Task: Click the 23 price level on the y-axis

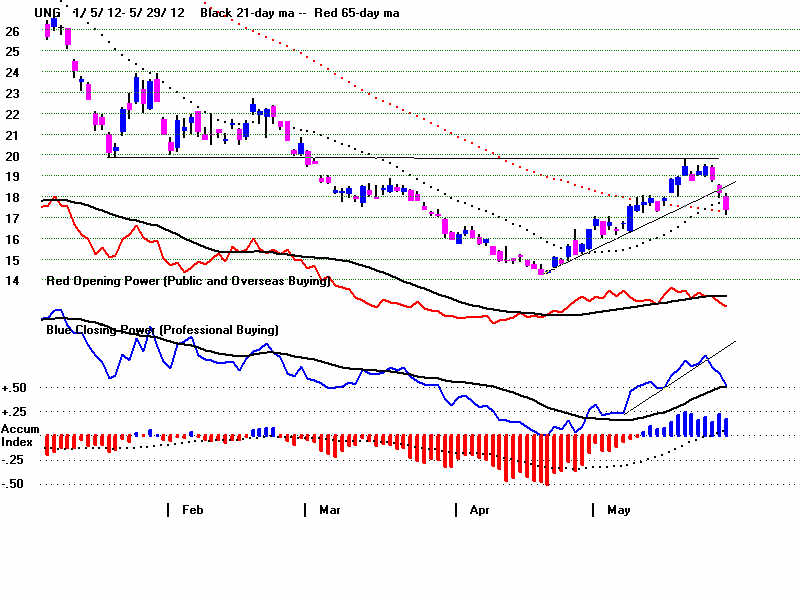Action: pos(11,93)
